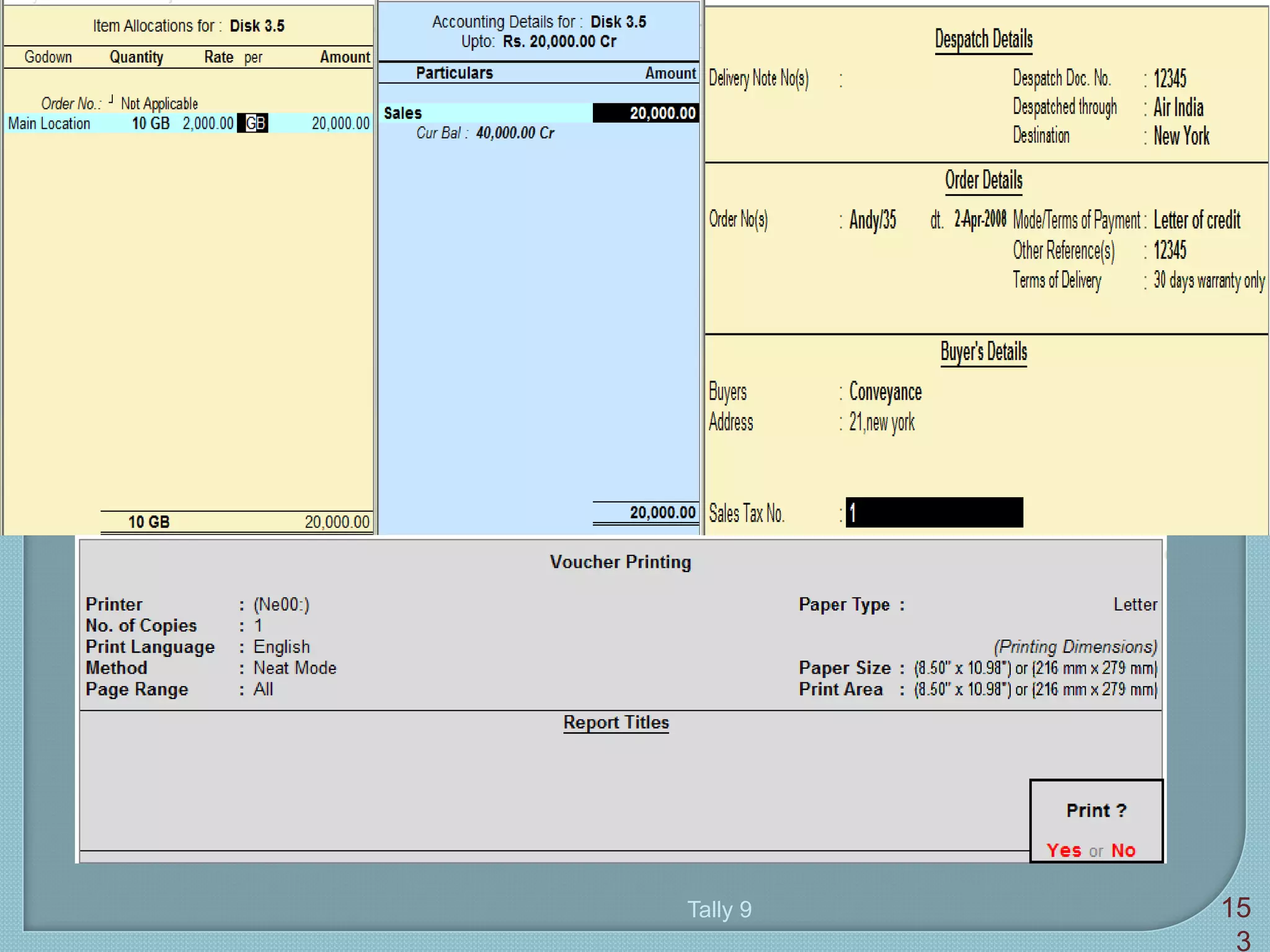Click Yes in the Print prompt
The height and width of the screenshot is (952, 1270).
[x=1064, y=850]
